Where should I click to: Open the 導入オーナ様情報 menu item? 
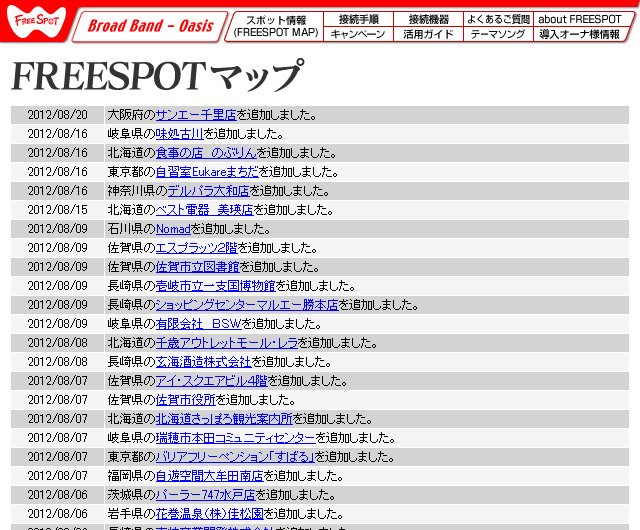pos(579,34)
